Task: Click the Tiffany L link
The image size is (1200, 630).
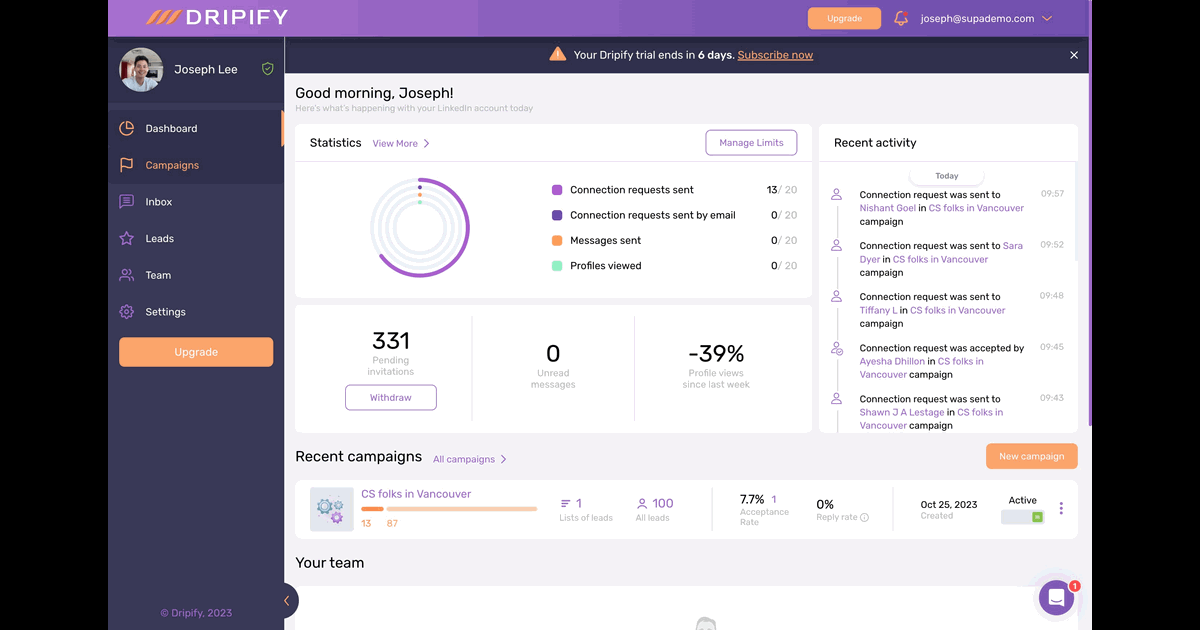Action: (878, 310)
